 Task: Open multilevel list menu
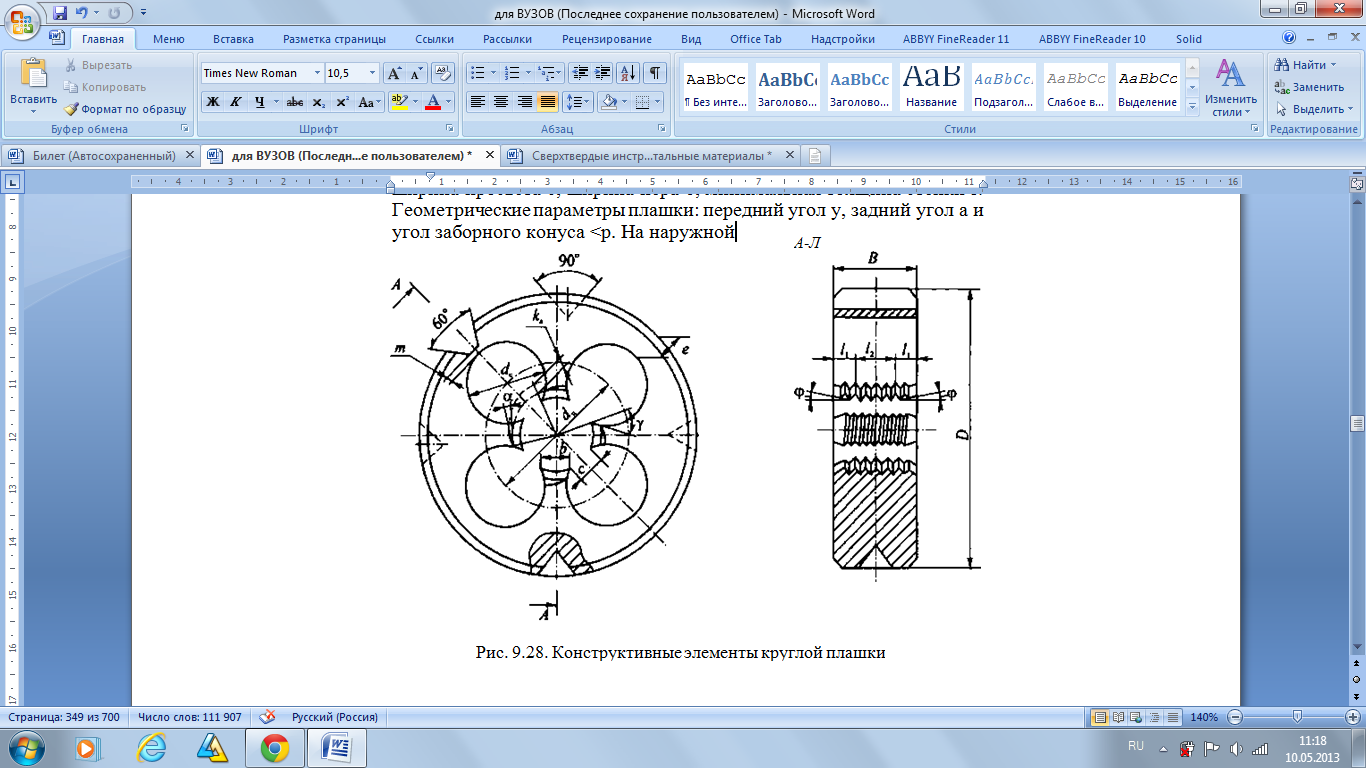tap(550, 73)
